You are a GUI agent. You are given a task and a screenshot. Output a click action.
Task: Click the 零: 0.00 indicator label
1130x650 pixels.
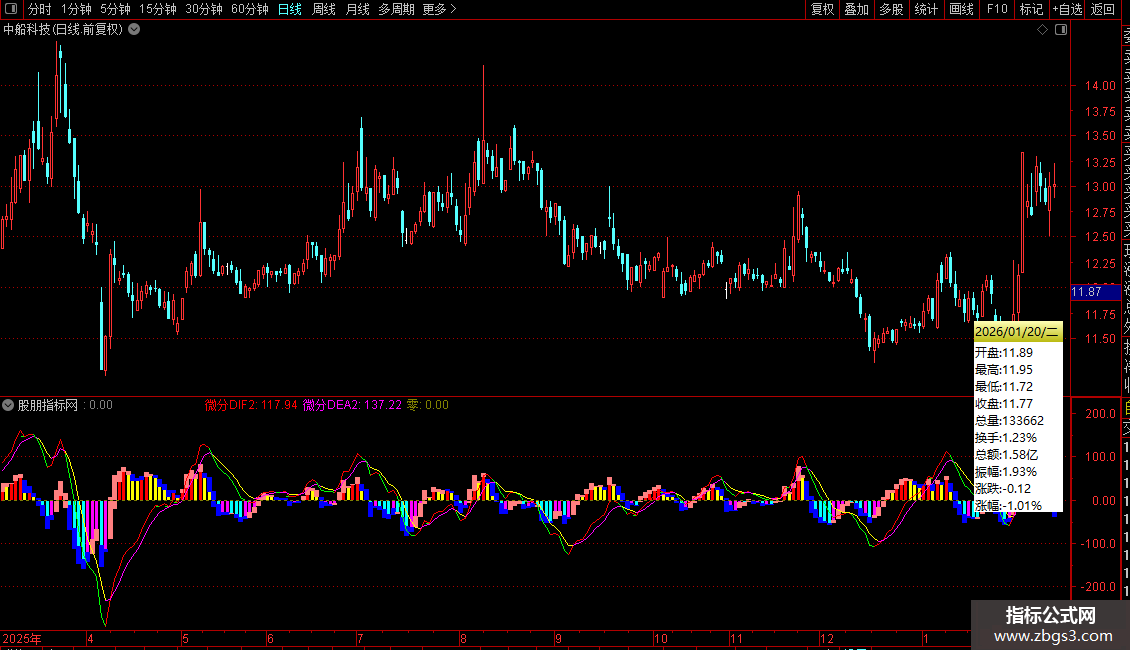pyautogui.click(x=427, y=405)
